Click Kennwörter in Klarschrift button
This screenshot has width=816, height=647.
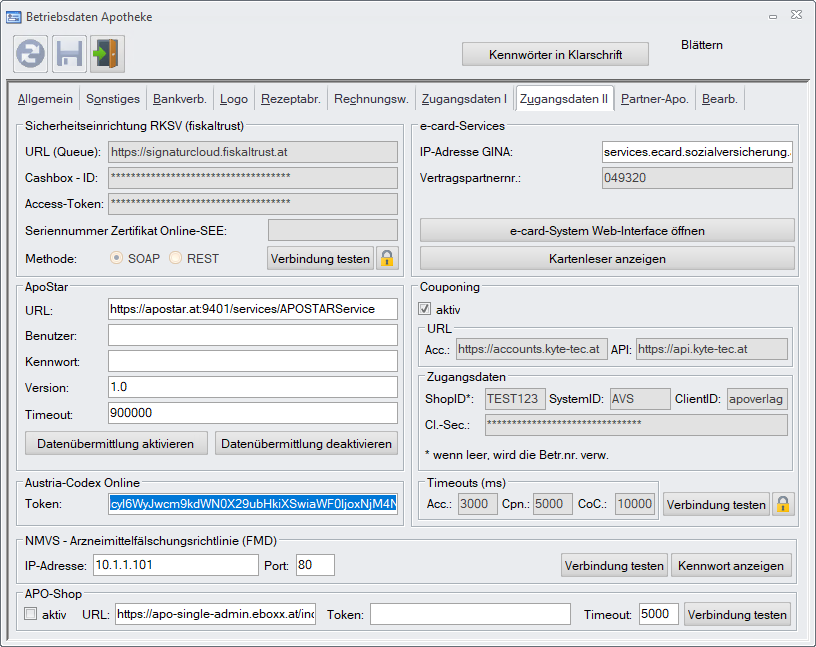[x=555, y=55]
